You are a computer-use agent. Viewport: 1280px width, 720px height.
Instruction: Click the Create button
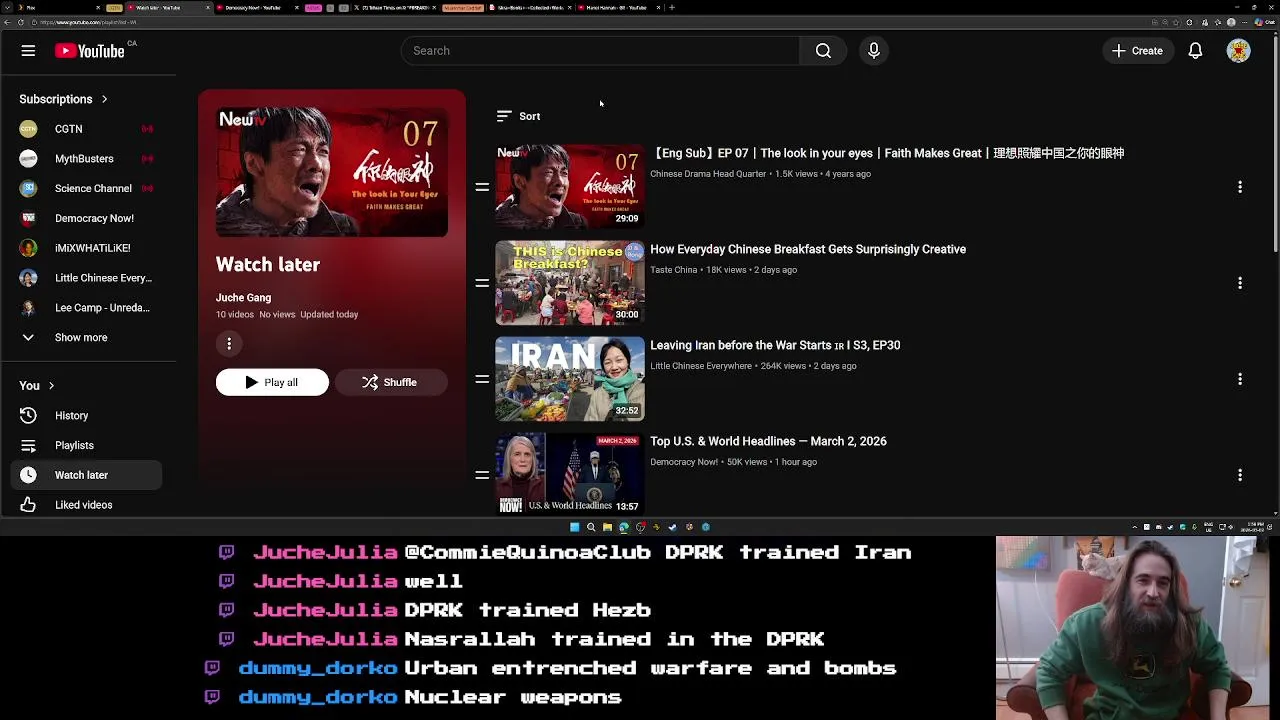(1137, 51)
